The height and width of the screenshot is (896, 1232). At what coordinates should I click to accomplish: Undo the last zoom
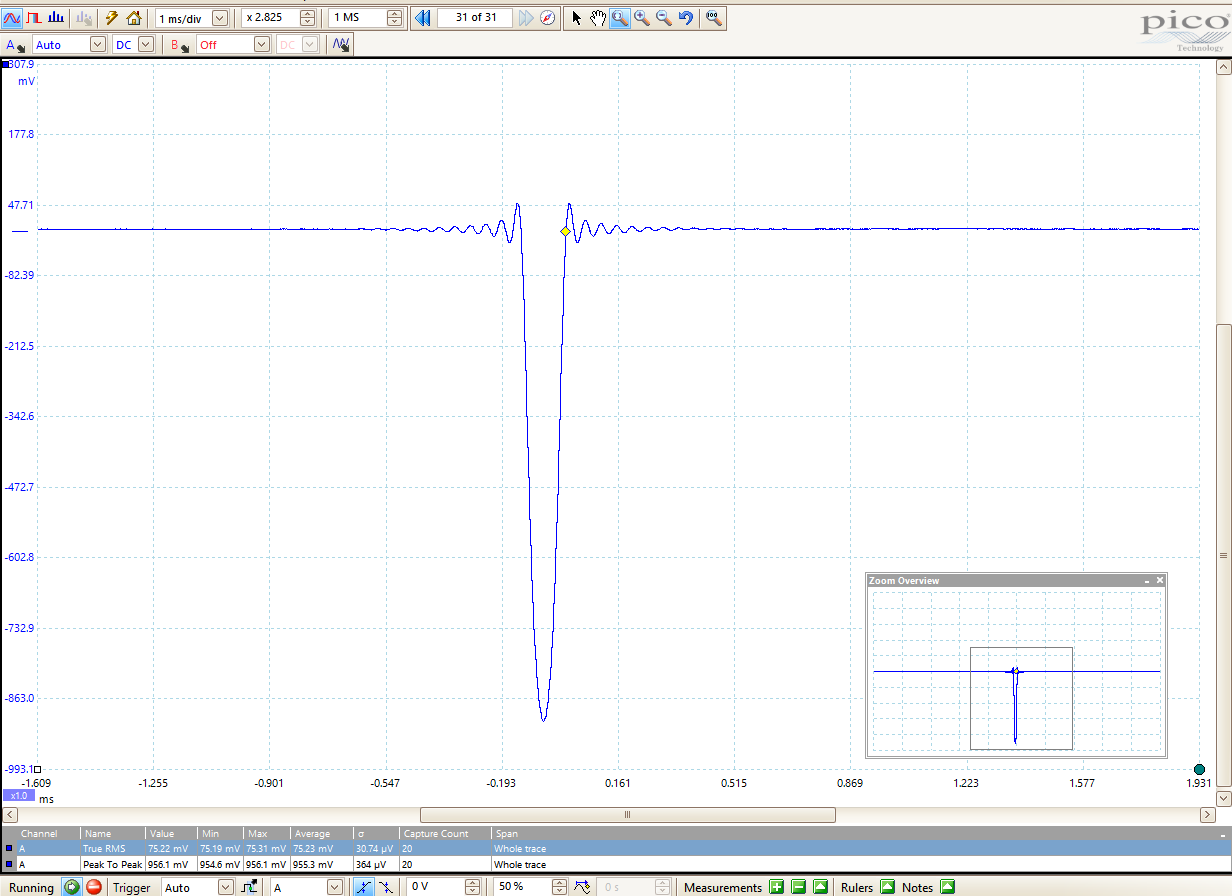[x=686, y=18]
